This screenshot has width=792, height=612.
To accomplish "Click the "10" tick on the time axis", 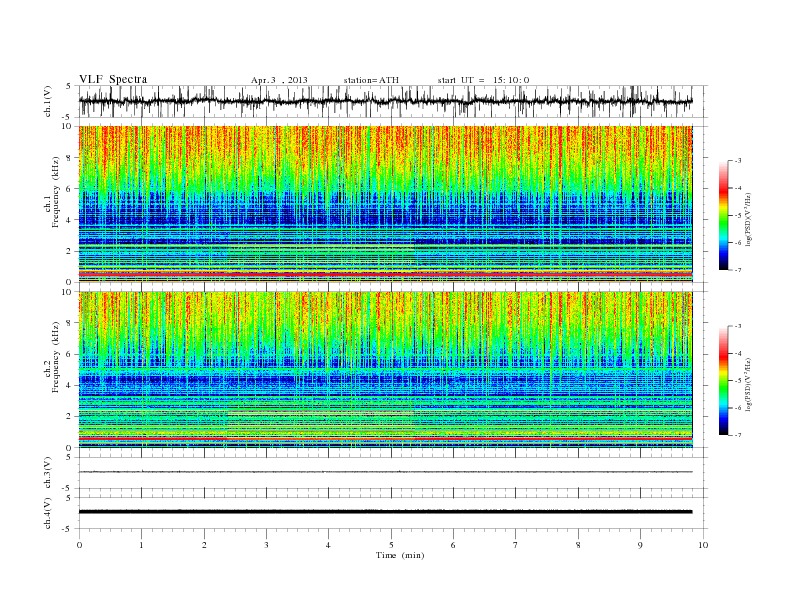I will point(703,545).
